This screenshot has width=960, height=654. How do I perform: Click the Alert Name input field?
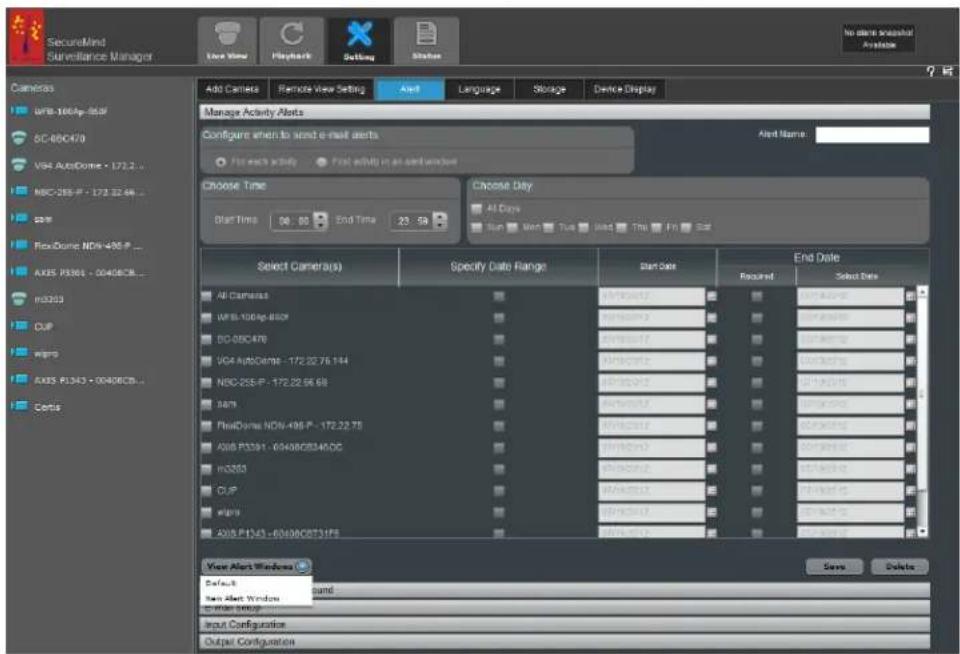coord(872,135)
